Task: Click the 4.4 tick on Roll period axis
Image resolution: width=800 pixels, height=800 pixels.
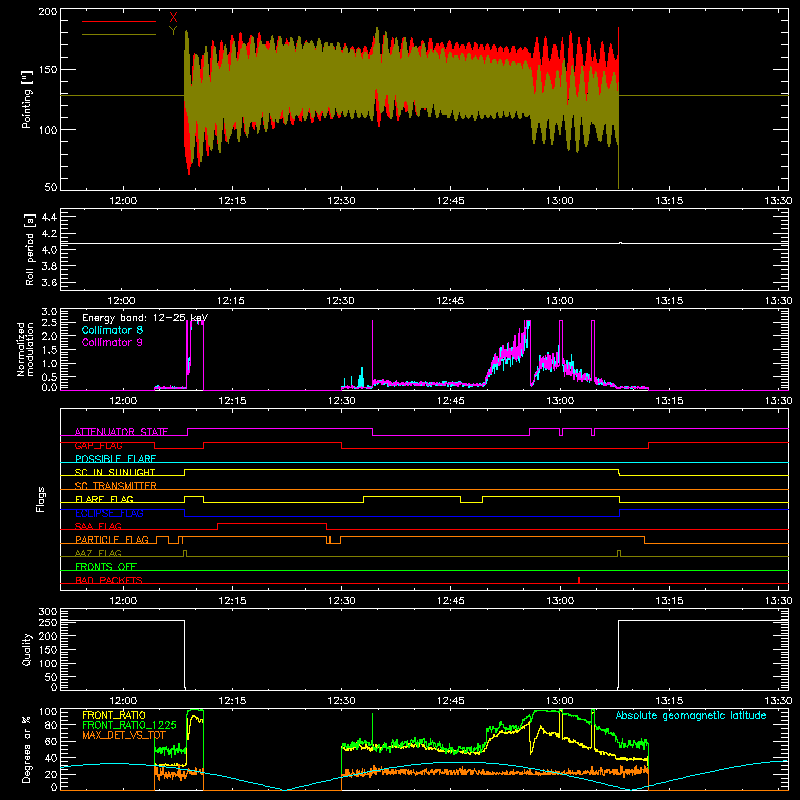Action: tap(49, 217)
